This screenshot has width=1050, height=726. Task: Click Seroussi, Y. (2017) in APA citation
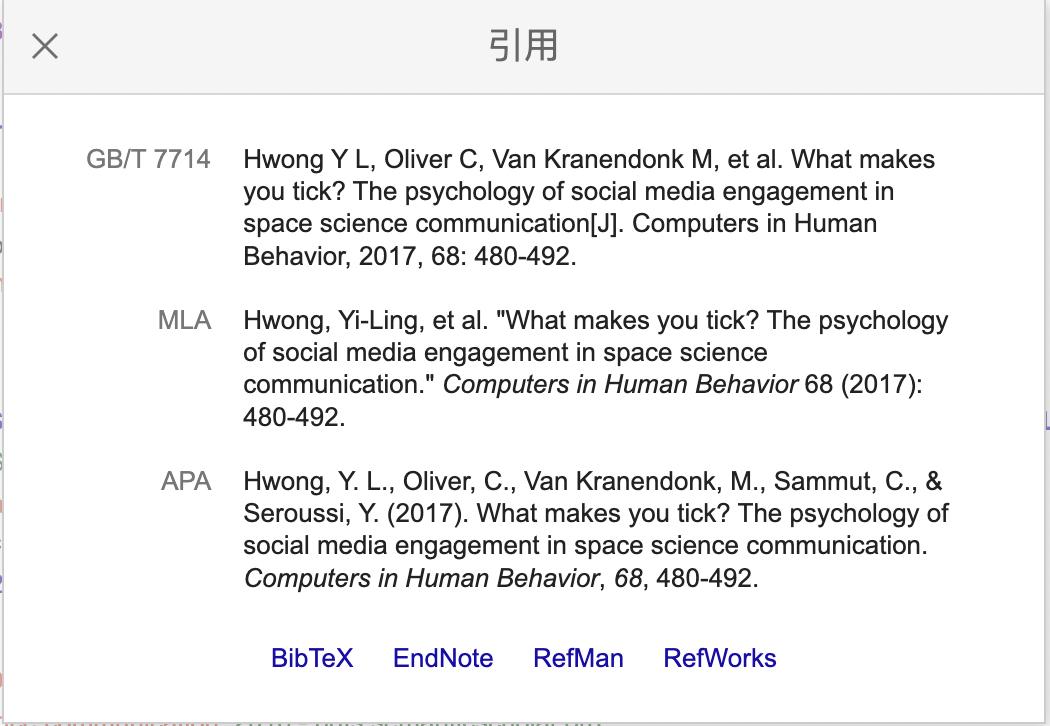(356, 513)
